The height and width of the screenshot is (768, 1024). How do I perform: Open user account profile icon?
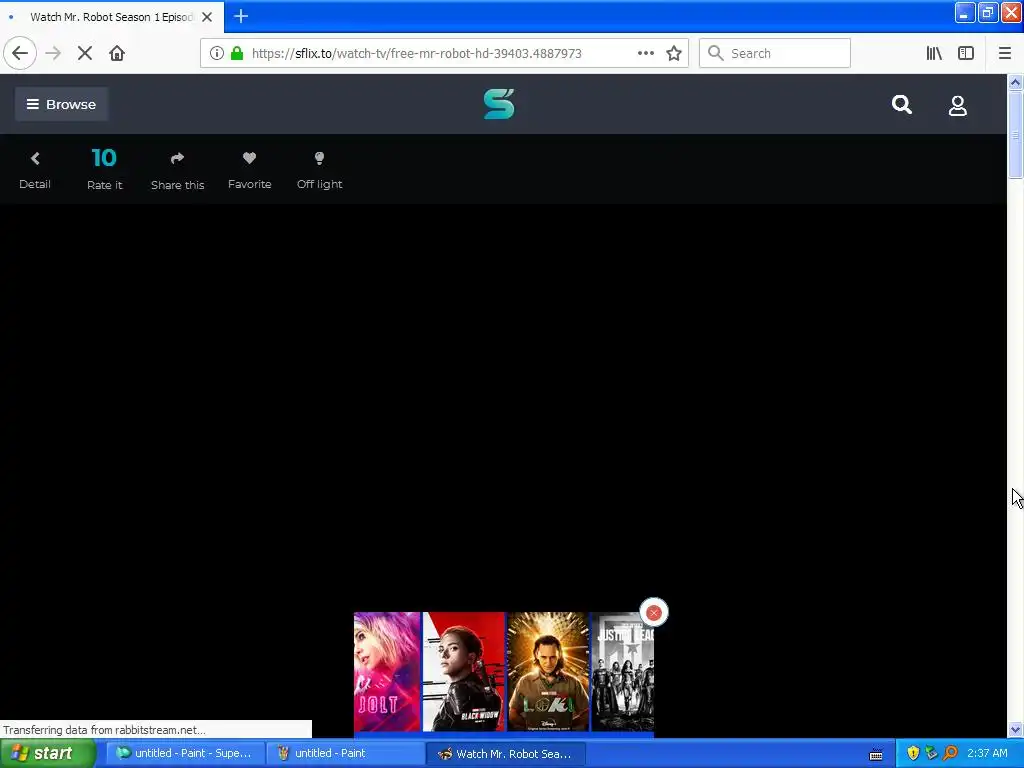(x=957, y=105)
